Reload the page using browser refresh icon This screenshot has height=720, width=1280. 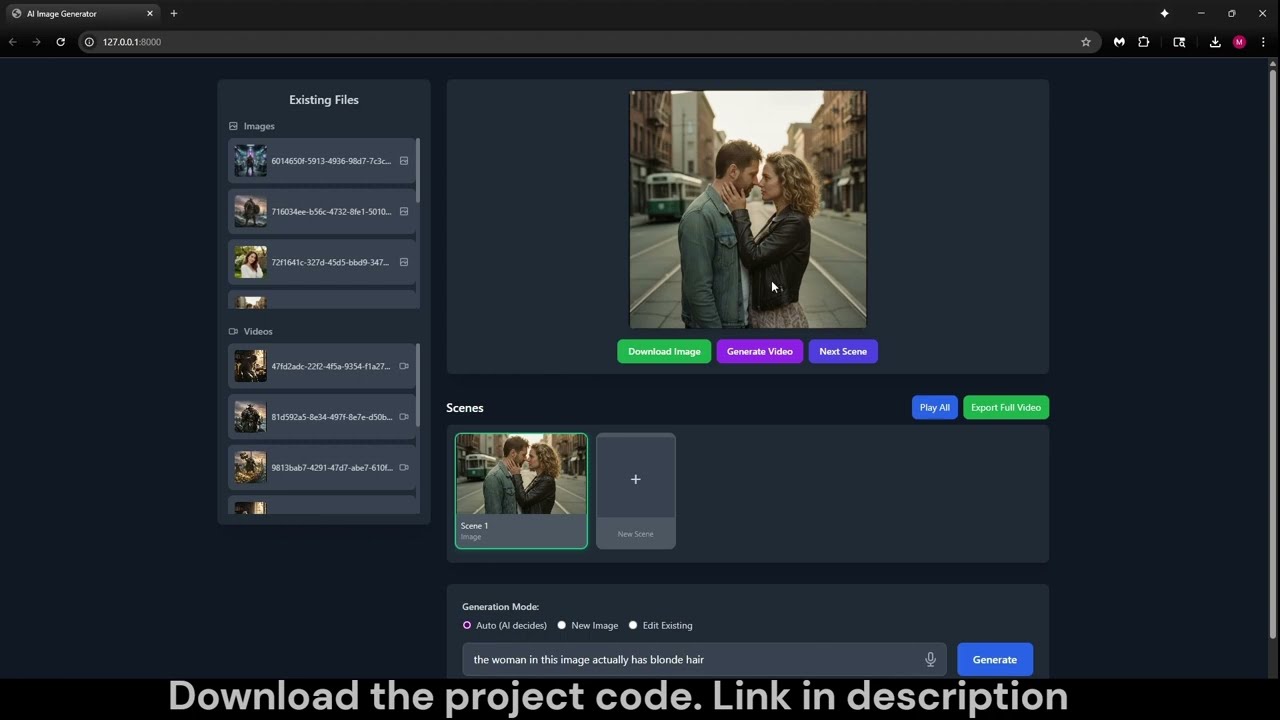[x=60, y=42]
